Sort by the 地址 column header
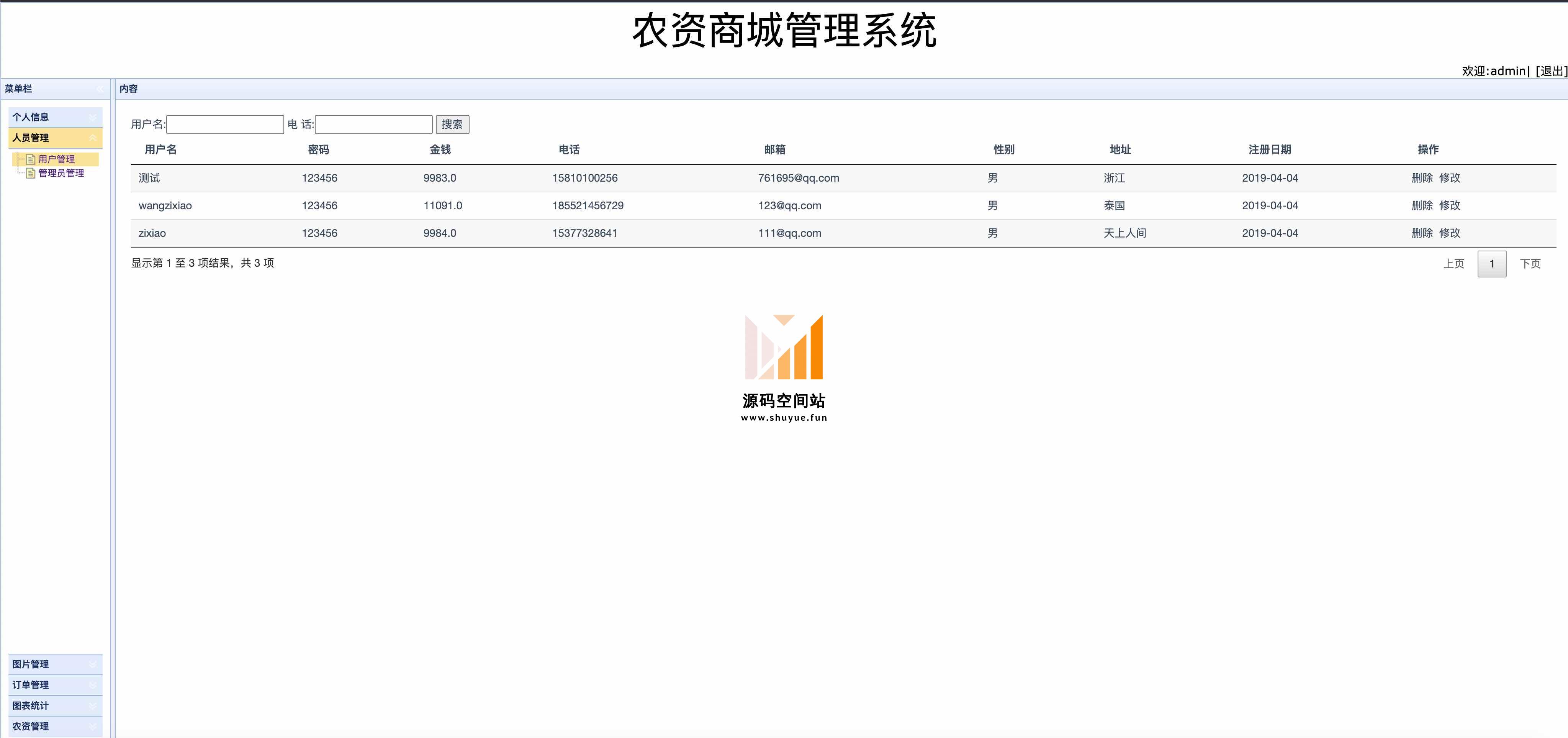This screenshot has height=738, width=1568. tap(1120, 150)
